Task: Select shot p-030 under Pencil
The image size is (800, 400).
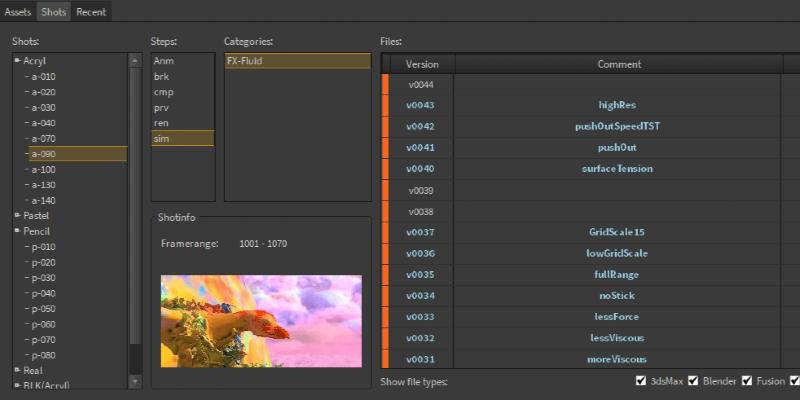Action: click(43, 278)
